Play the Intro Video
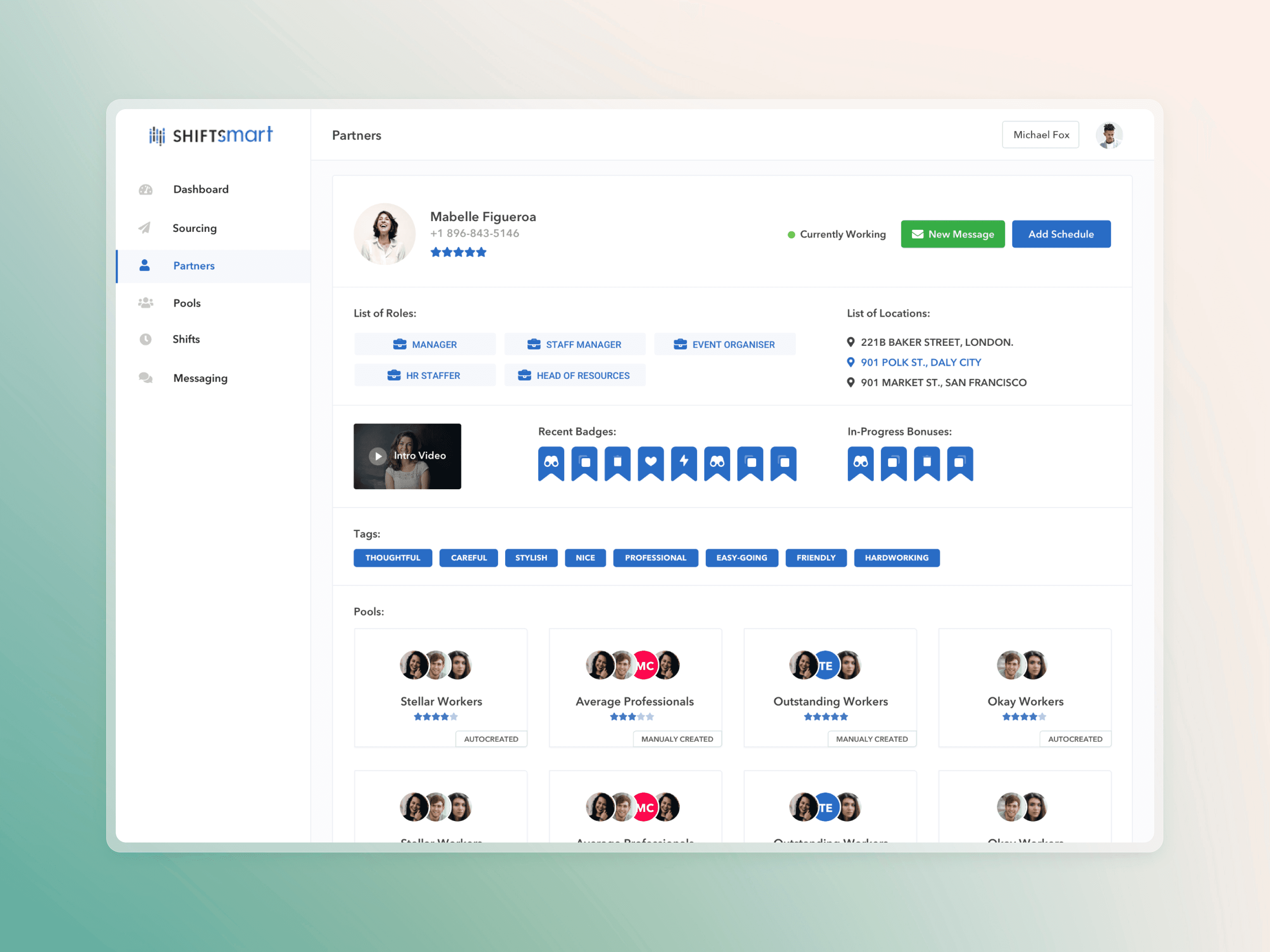 pos(378,456)
